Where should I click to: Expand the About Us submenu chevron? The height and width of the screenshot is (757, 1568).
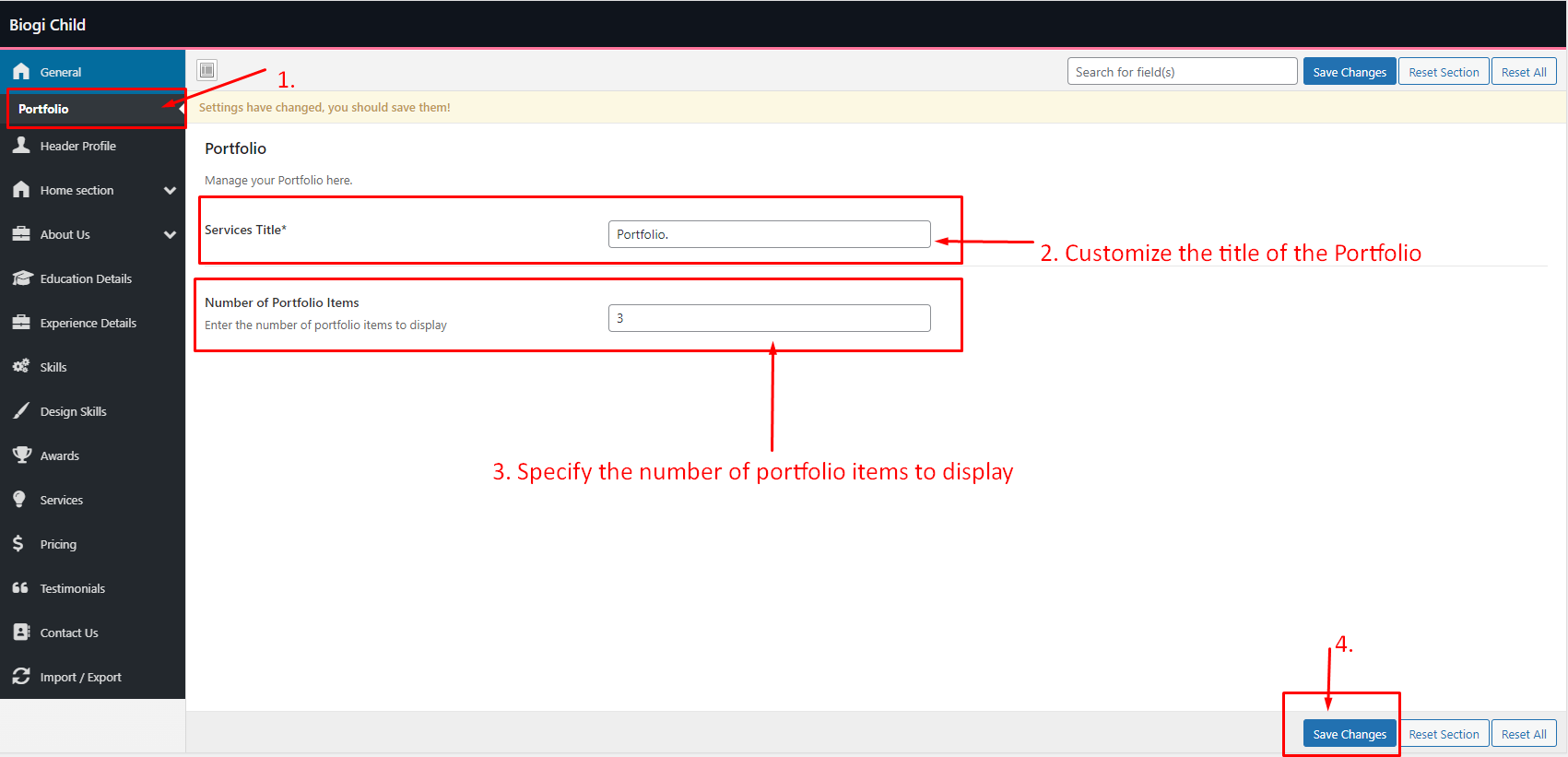click(170, 235)
